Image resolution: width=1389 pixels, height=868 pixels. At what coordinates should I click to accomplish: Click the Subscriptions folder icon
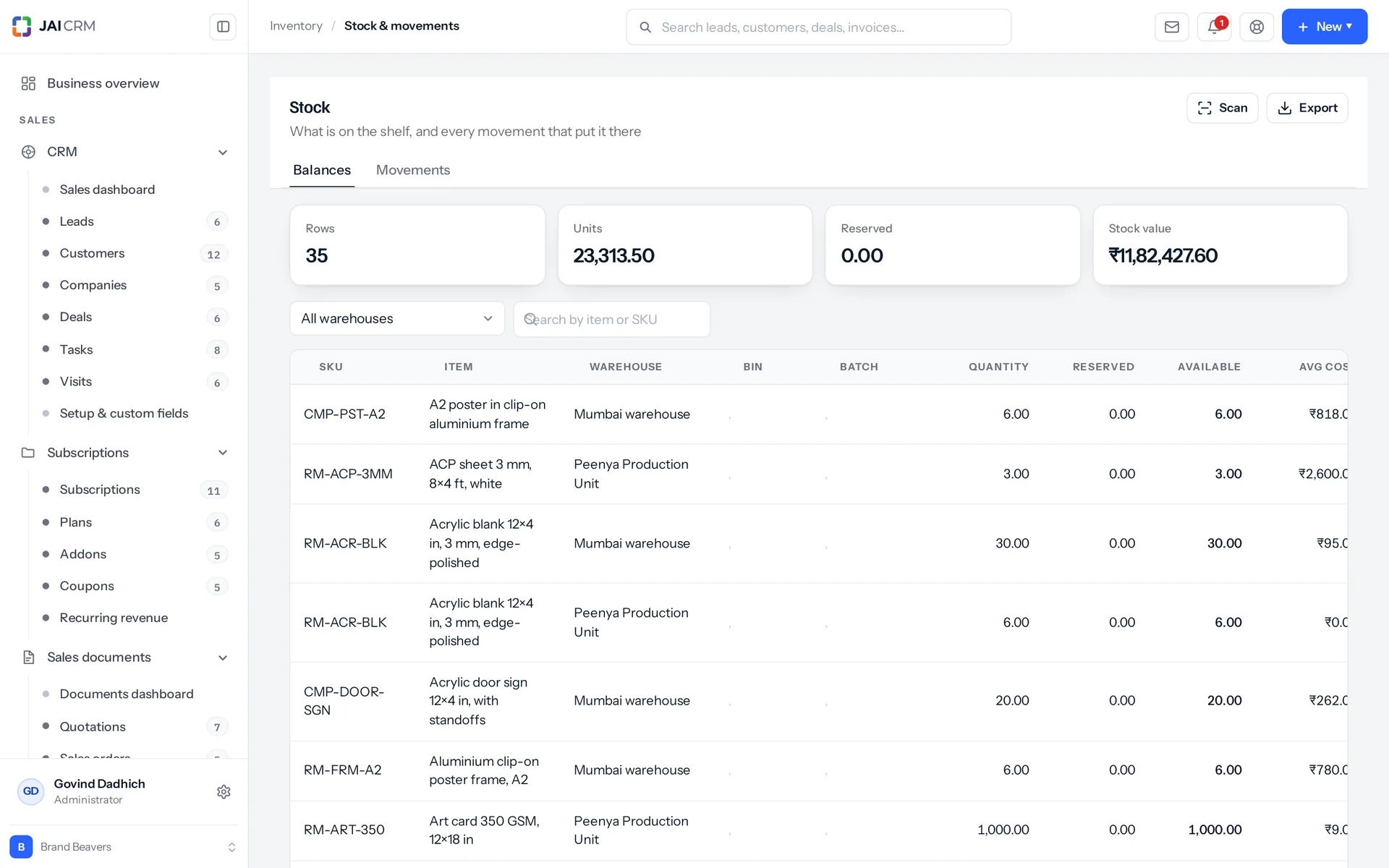click(x=28, y=453)
